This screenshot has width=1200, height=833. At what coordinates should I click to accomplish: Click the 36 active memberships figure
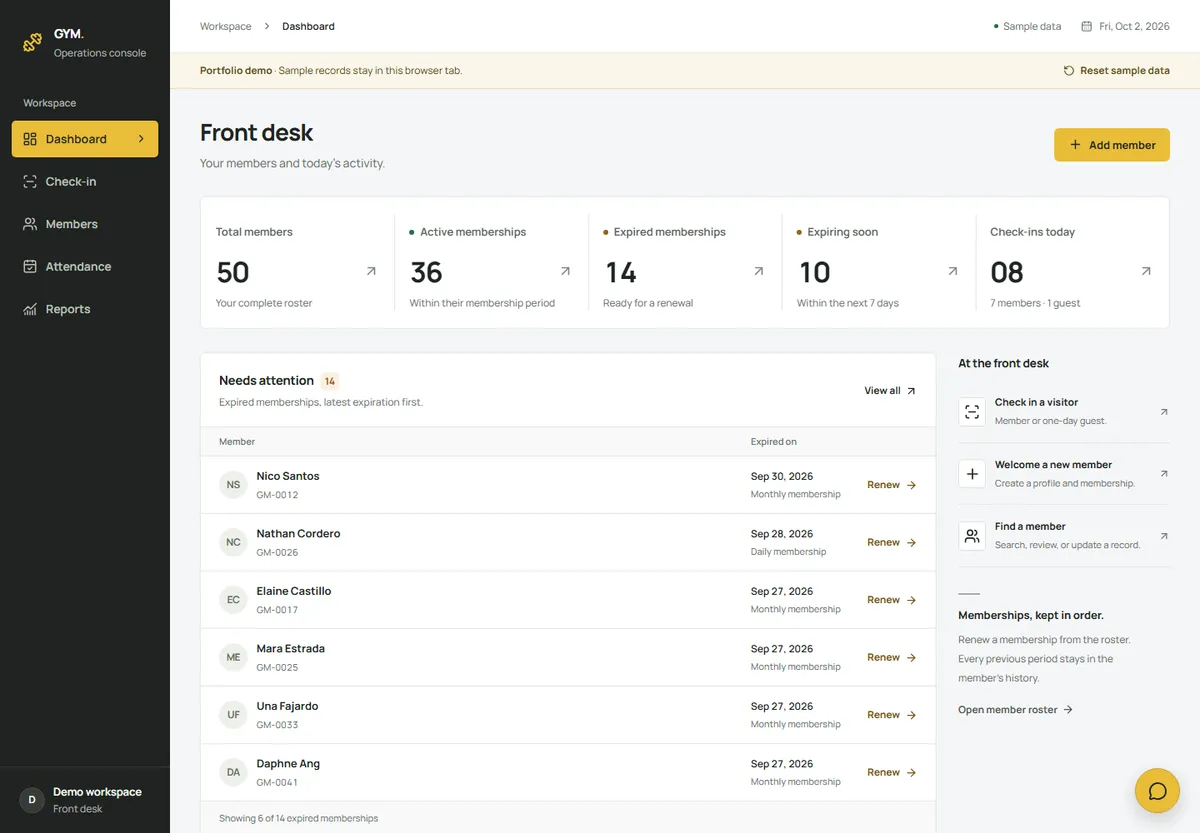tap(426, 272)
